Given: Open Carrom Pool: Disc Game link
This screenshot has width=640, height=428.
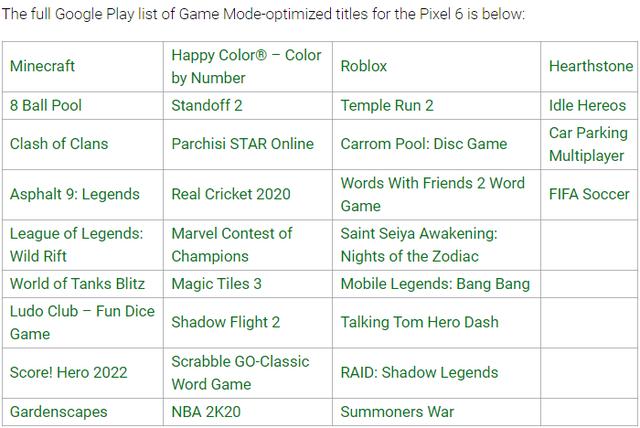Looking at the screenshot, I should coord(423,144).
